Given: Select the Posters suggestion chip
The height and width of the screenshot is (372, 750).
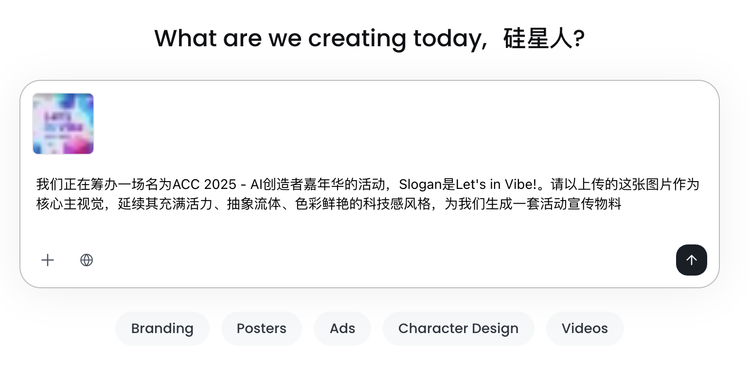Looking at the screenshot, I should pos(262,328).
